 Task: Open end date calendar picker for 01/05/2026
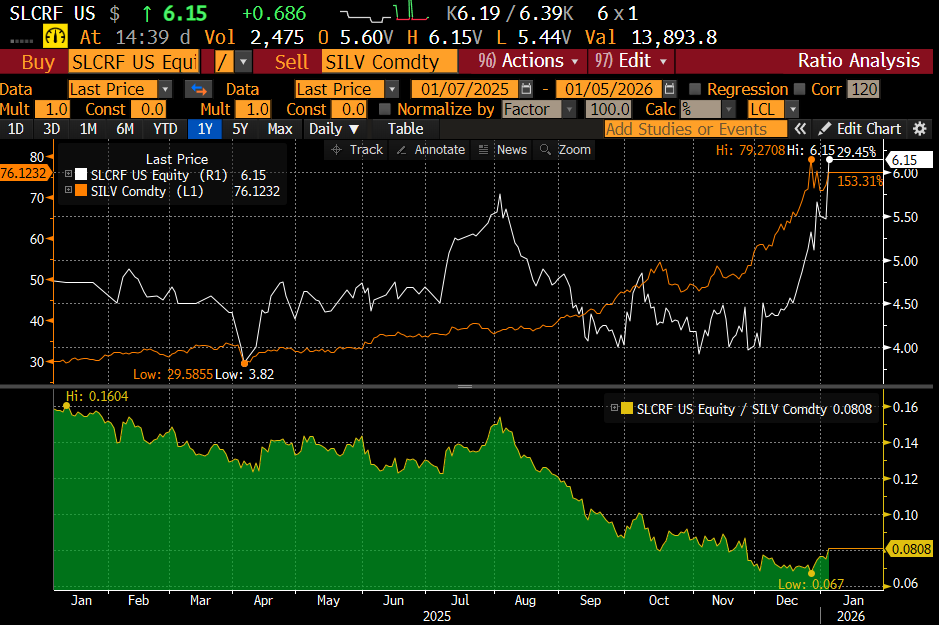670,89
